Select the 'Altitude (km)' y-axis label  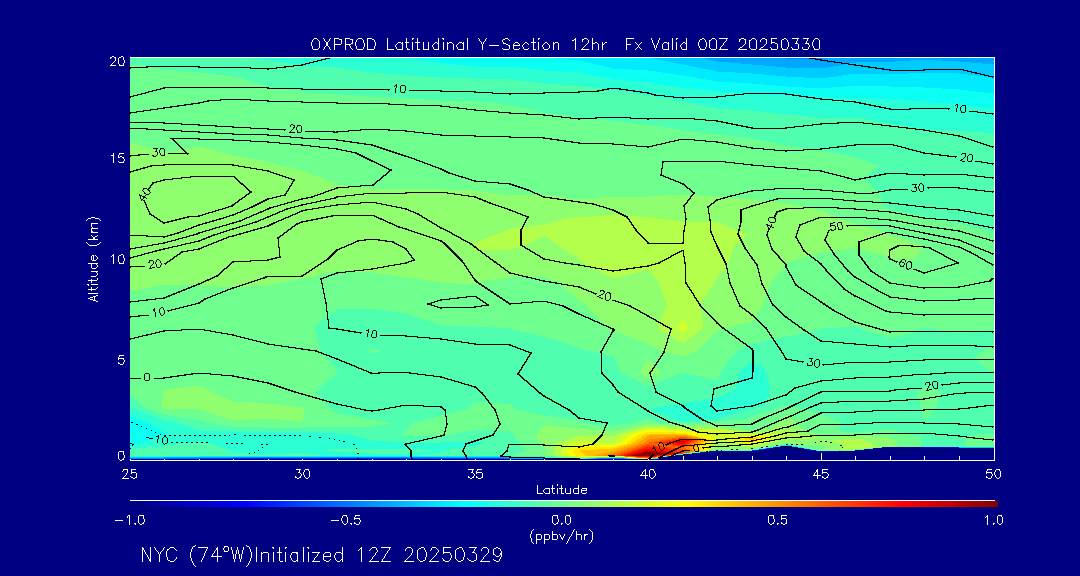92,258
